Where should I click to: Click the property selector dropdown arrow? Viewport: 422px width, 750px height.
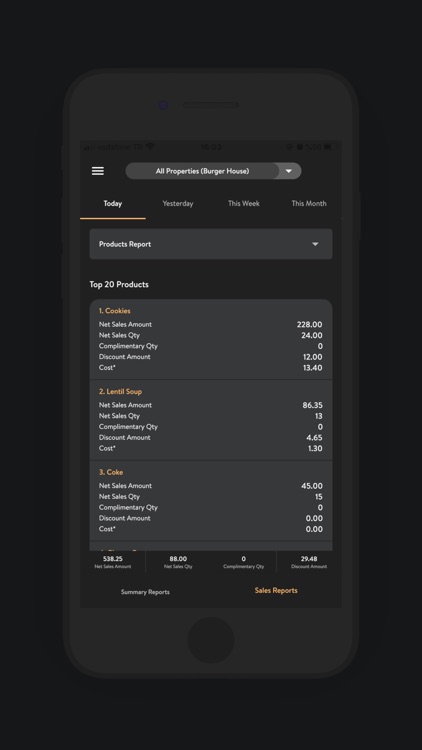(289, 171)
